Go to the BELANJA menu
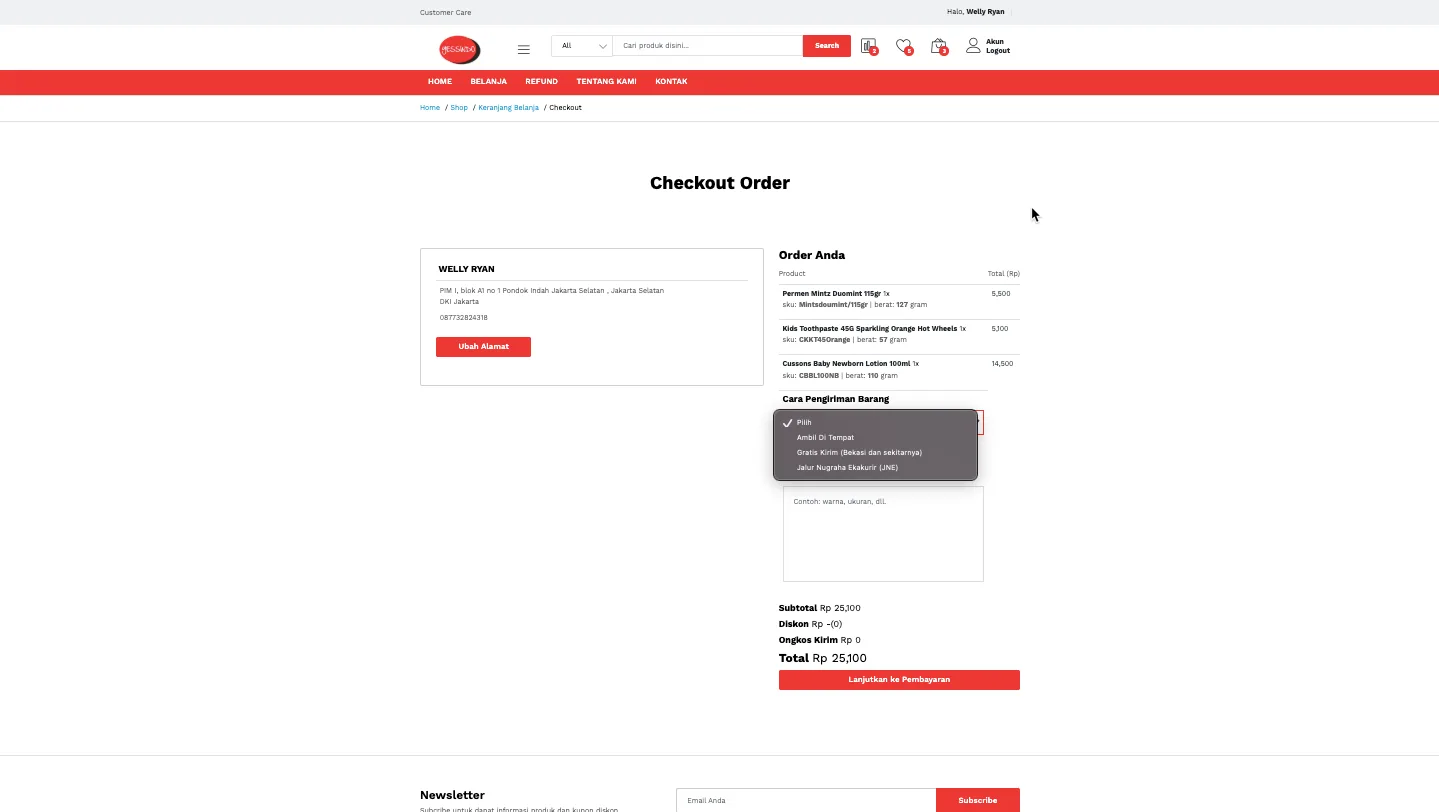1439x812 pixels. (488, 82)
